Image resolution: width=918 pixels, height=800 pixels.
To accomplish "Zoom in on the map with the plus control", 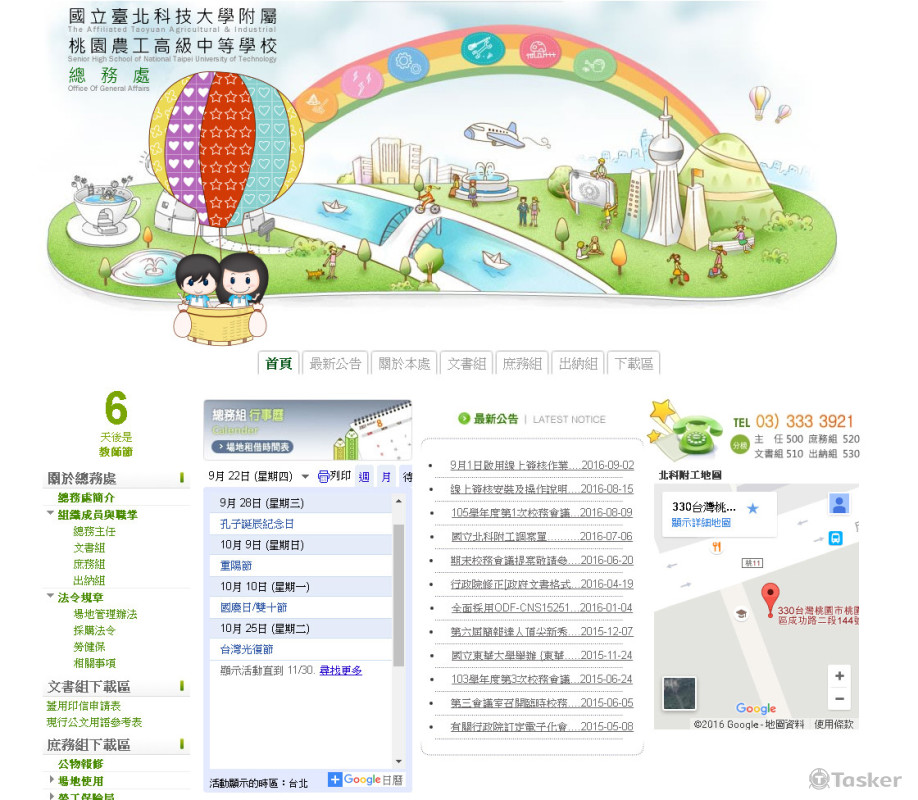I will click(838, 675).
